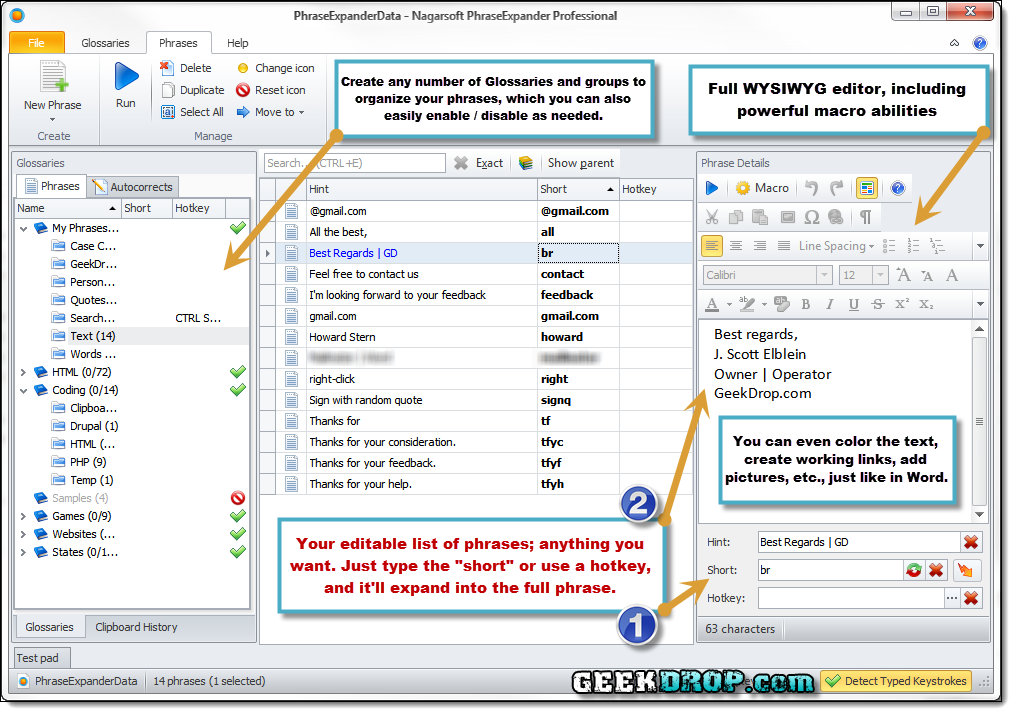Insert a picture into the phrase
The image size is (1014, 714).
[787, 217]
